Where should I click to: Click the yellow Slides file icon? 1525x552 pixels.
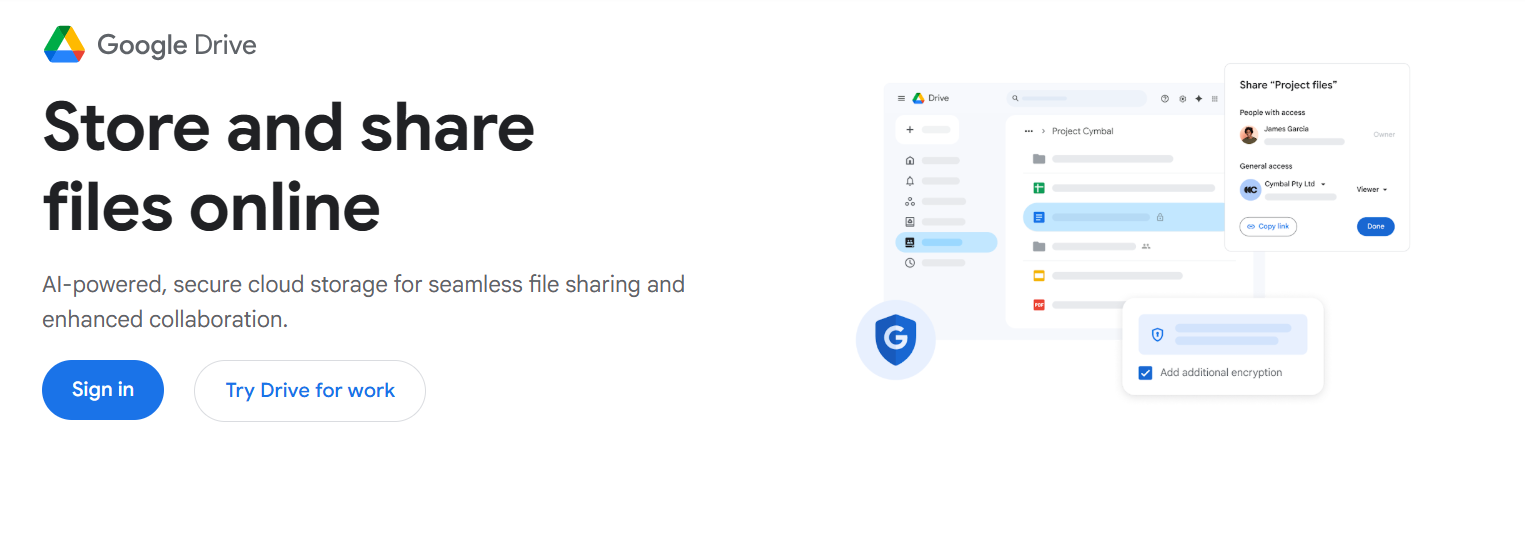click(1039, 275)
